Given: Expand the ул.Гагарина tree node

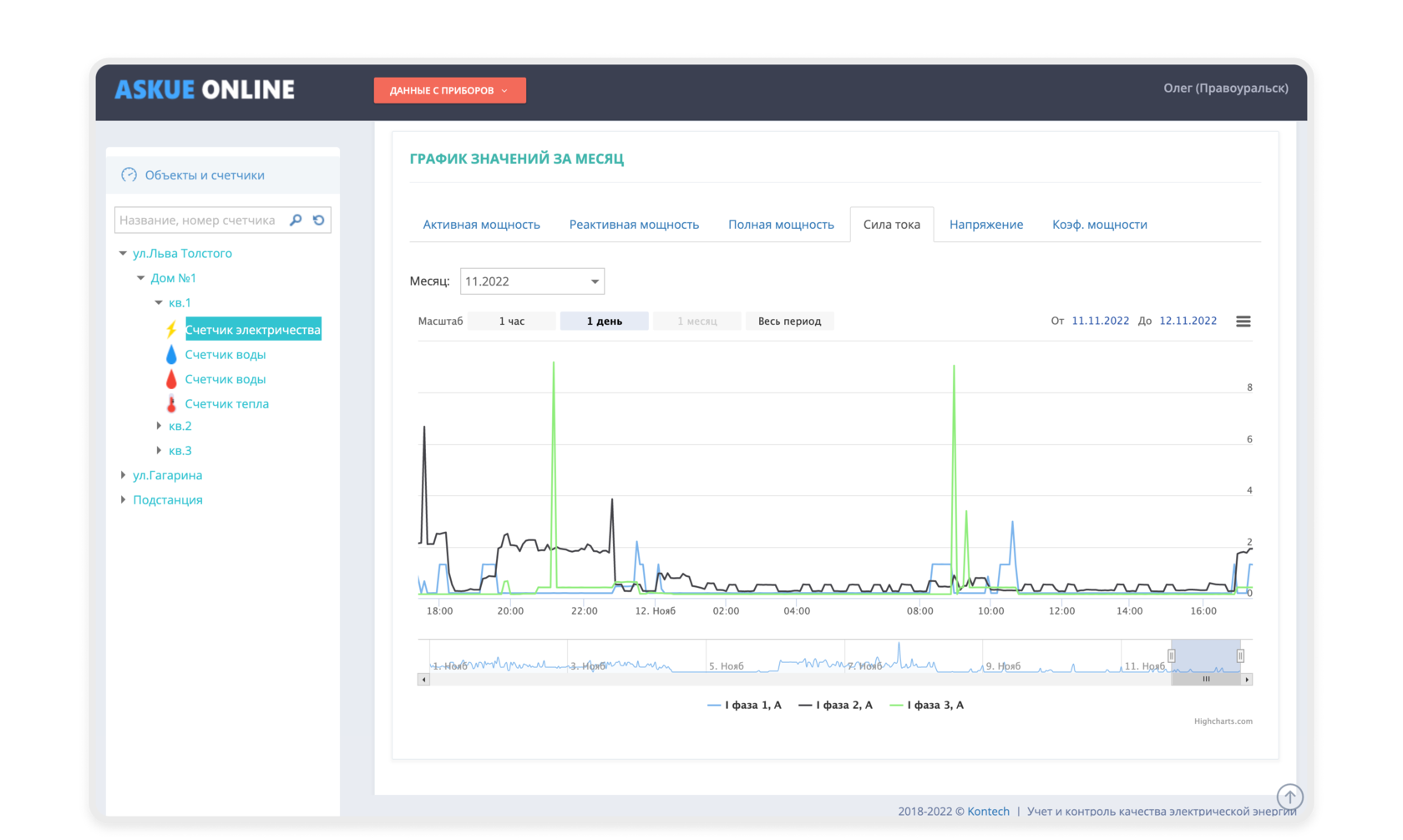Looking at the screenshot, I should 124,475.
